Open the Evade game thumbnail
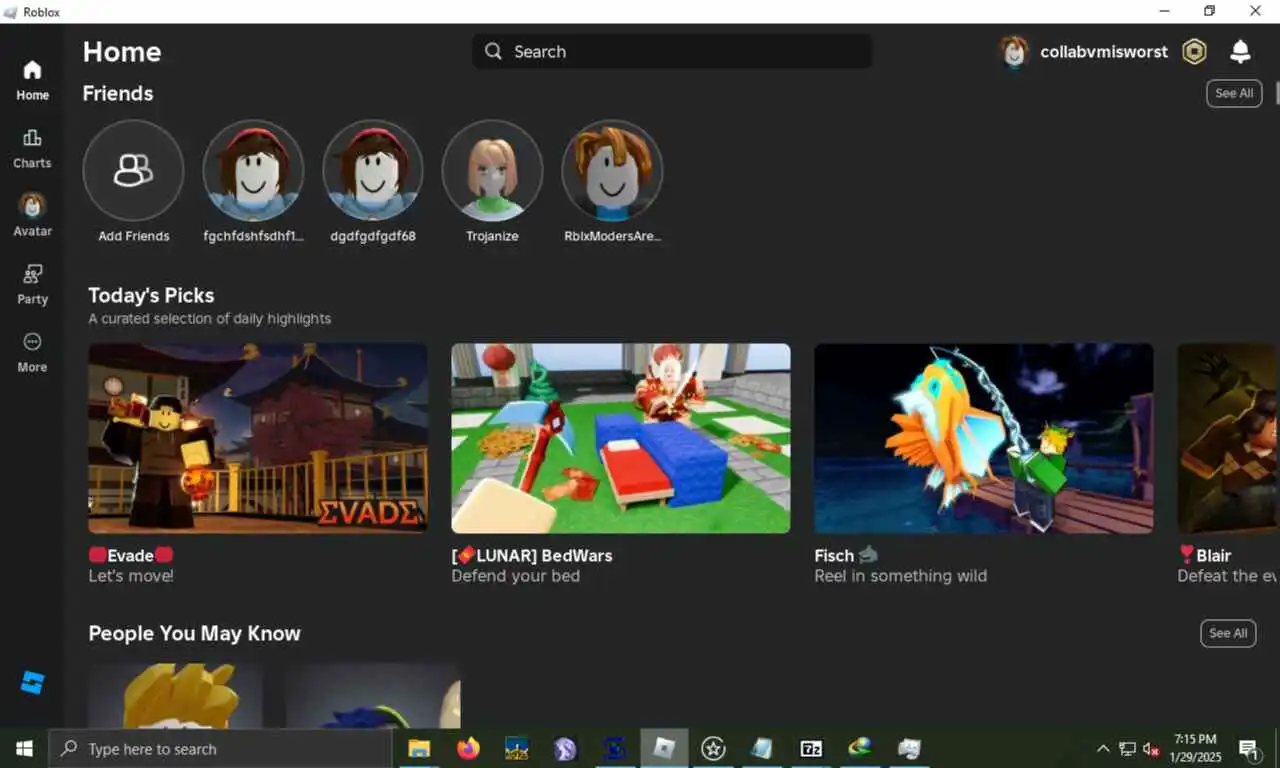Screen dimensions: 1280x768 point(258,438)
